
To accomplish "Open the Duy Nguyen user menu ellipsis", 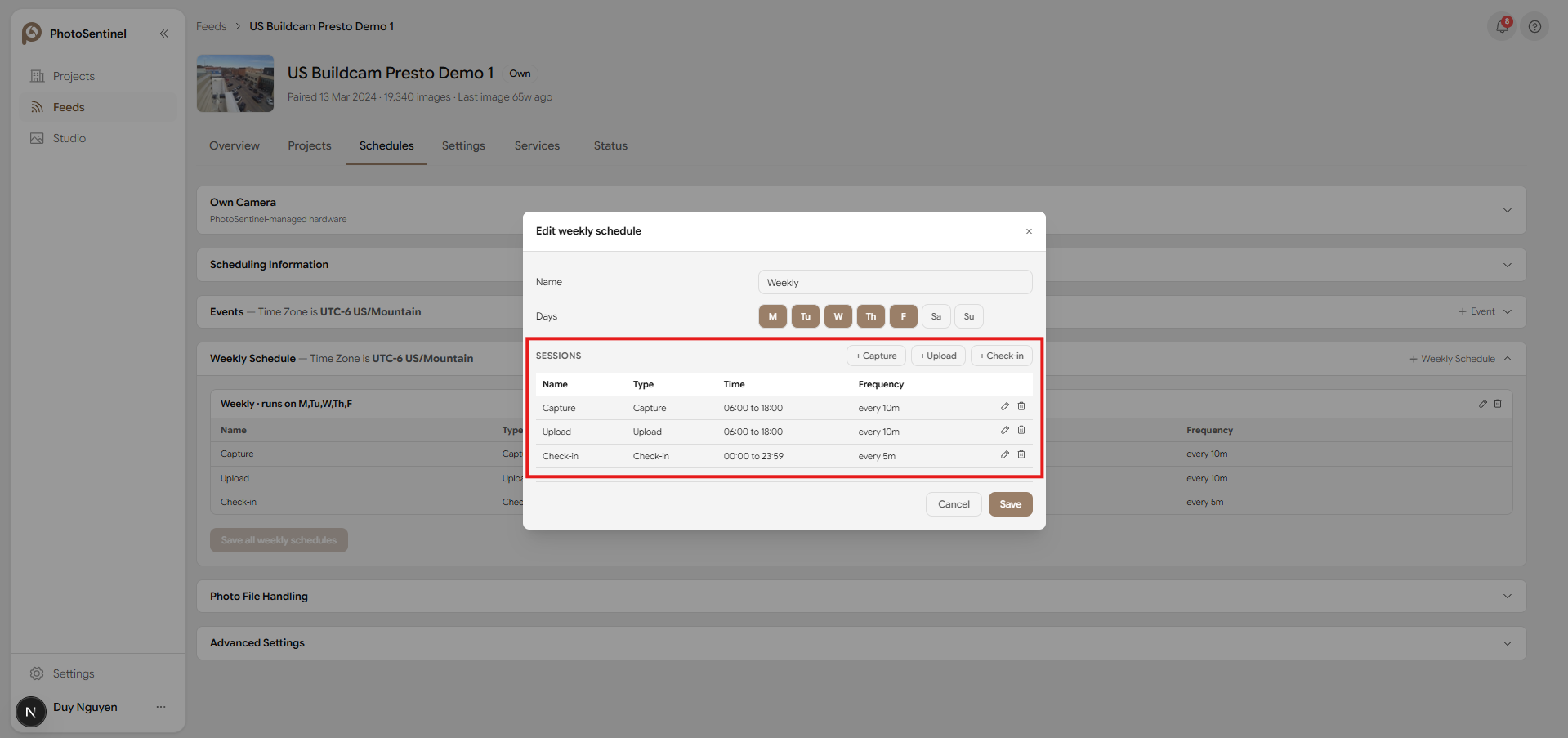I will [x=161, y=707].
